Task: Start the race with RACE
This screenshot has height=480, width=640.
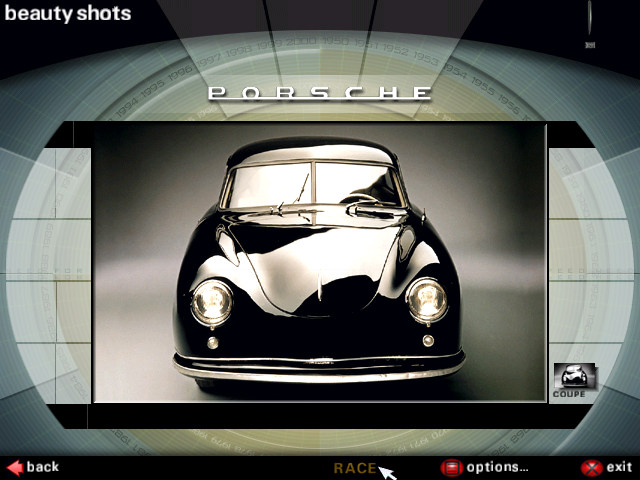Action: pos(354,468)
